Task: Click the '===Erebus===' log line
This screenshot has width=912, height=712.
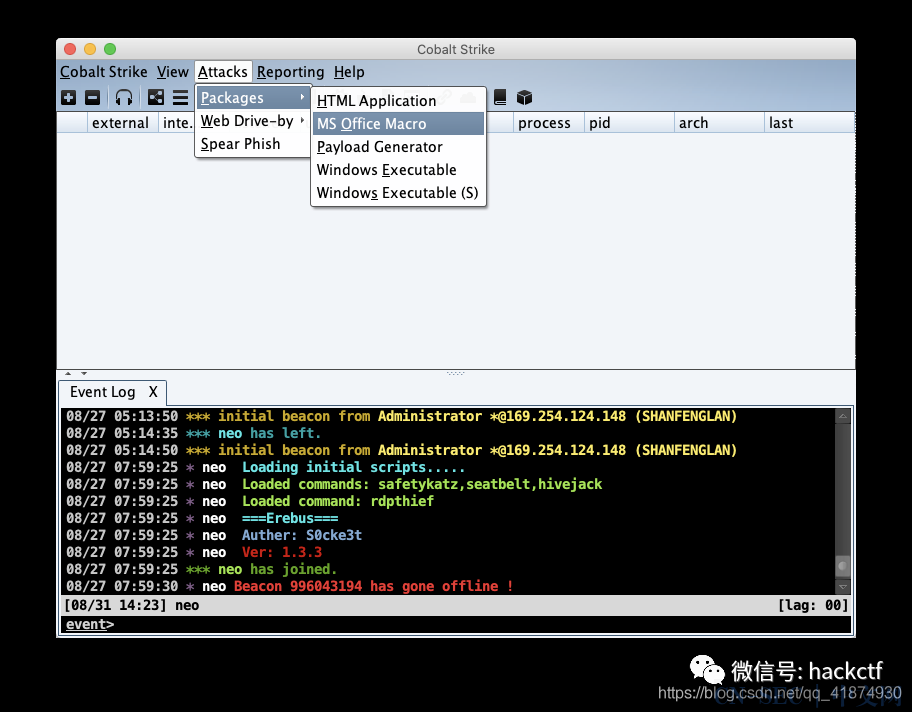Action: tap(202, 518)
